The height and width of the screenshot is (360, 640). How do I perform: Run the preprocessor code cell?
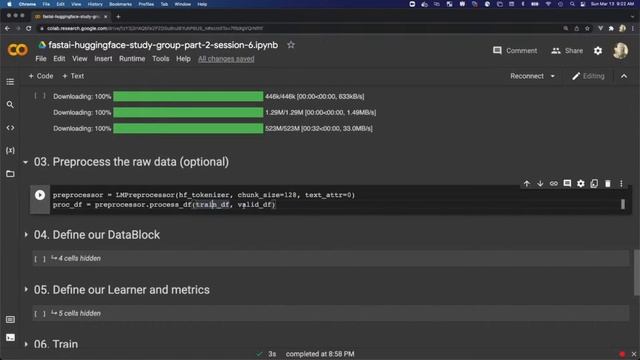pos(40,195)
